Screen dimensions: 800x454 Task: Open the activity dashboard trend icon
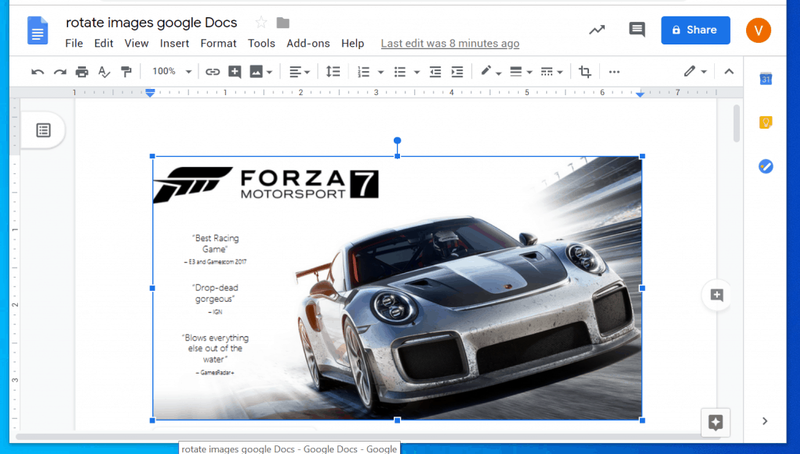597,30
